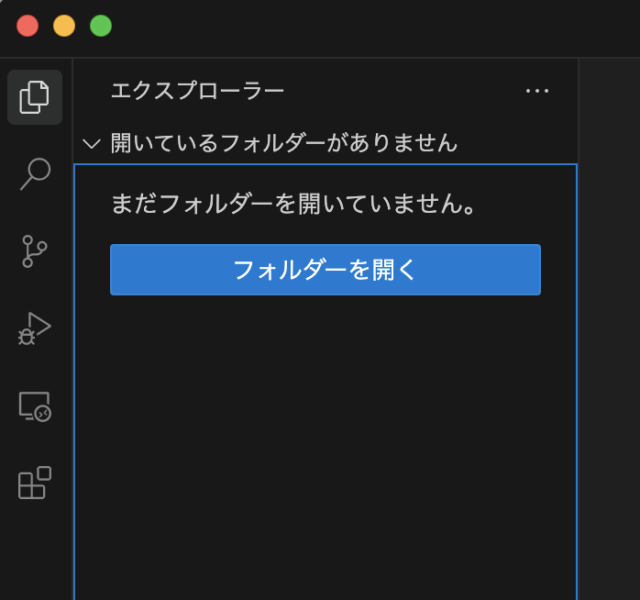640x600 pixels.
Task: Click the フォルダーを開く button
Action: tap(325, 270)
